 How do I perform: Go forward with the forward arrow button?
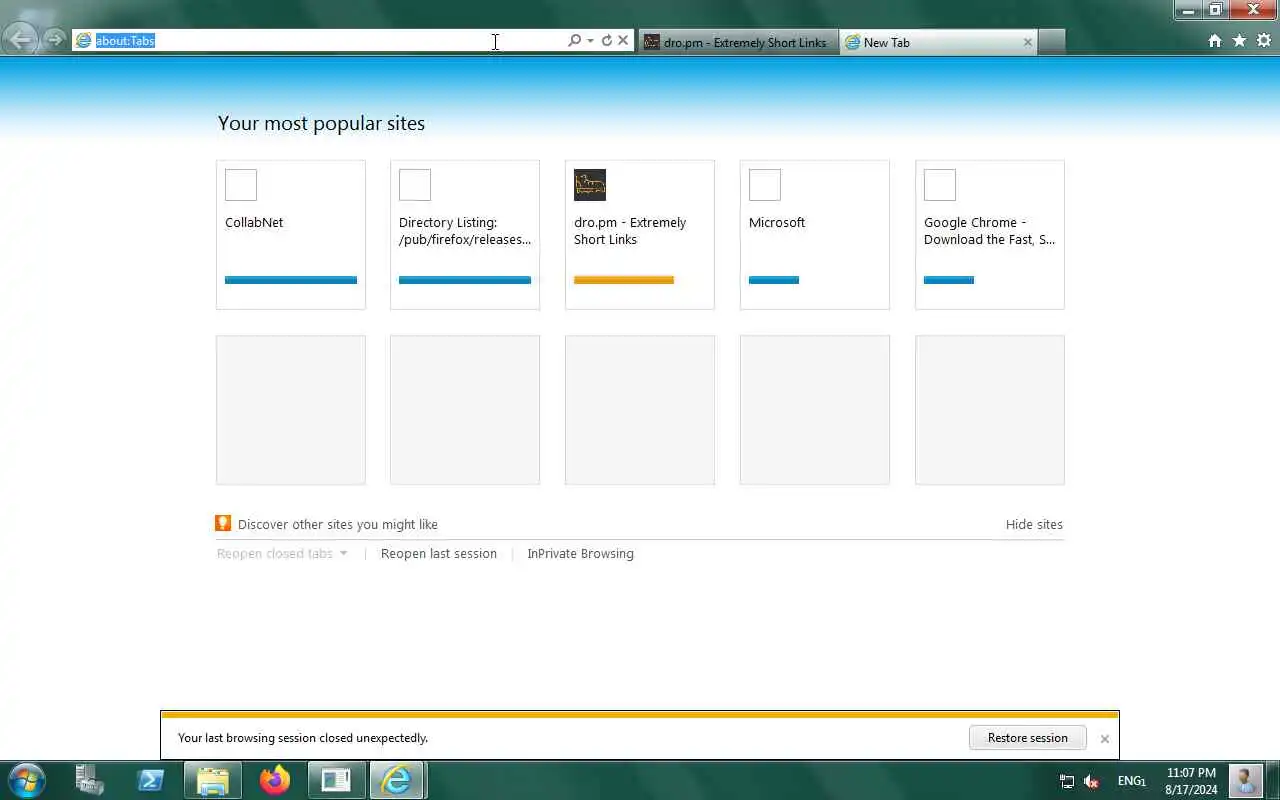pos(54,41)
